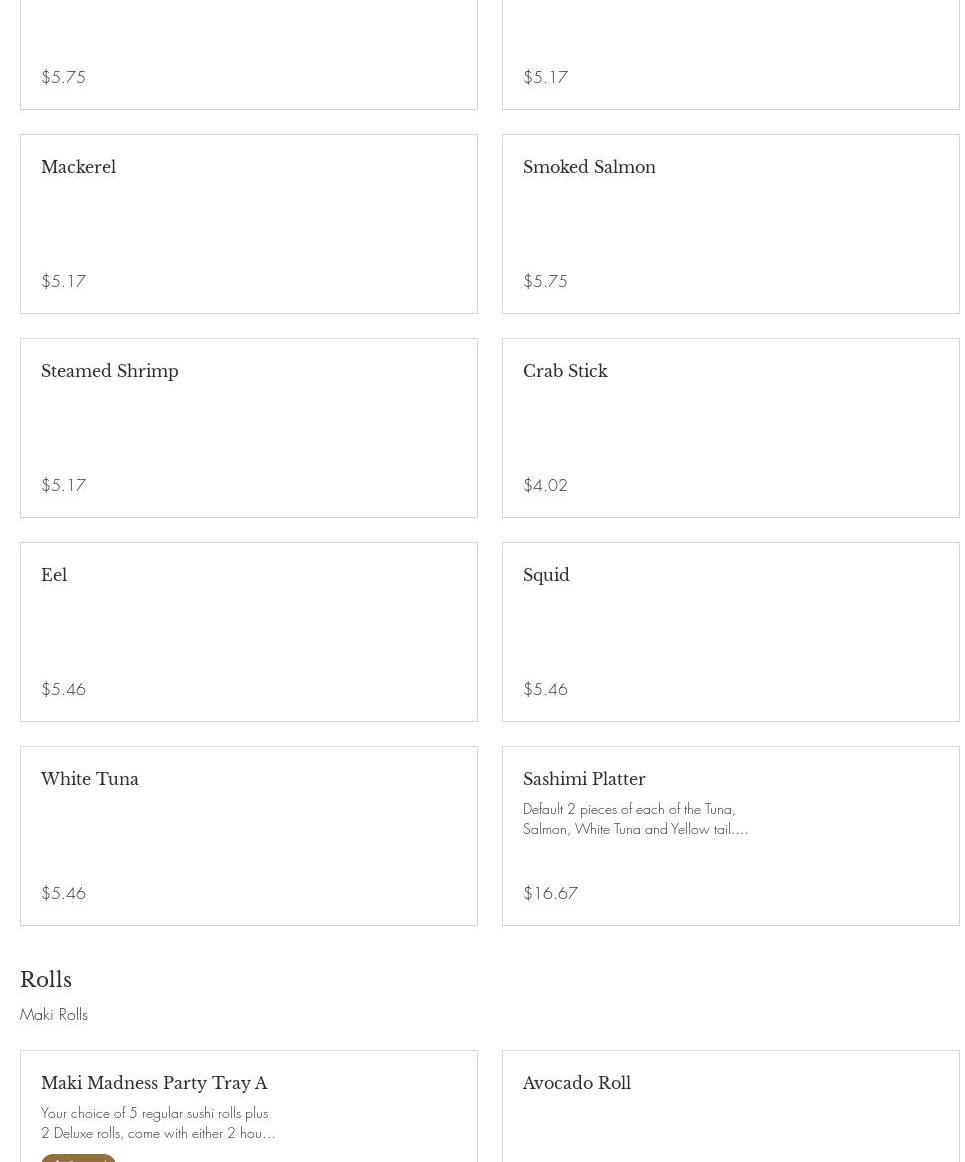This screenshot has width=965, height=1162.
Task: Open the Mackerel menu item
Action: 248,224
